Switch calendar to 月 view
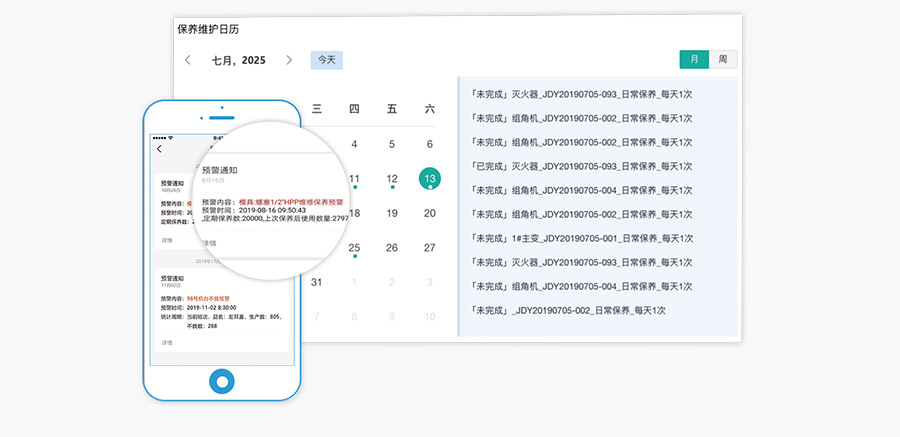The width and height of the screenshot is (900, 437). (694, 59)
